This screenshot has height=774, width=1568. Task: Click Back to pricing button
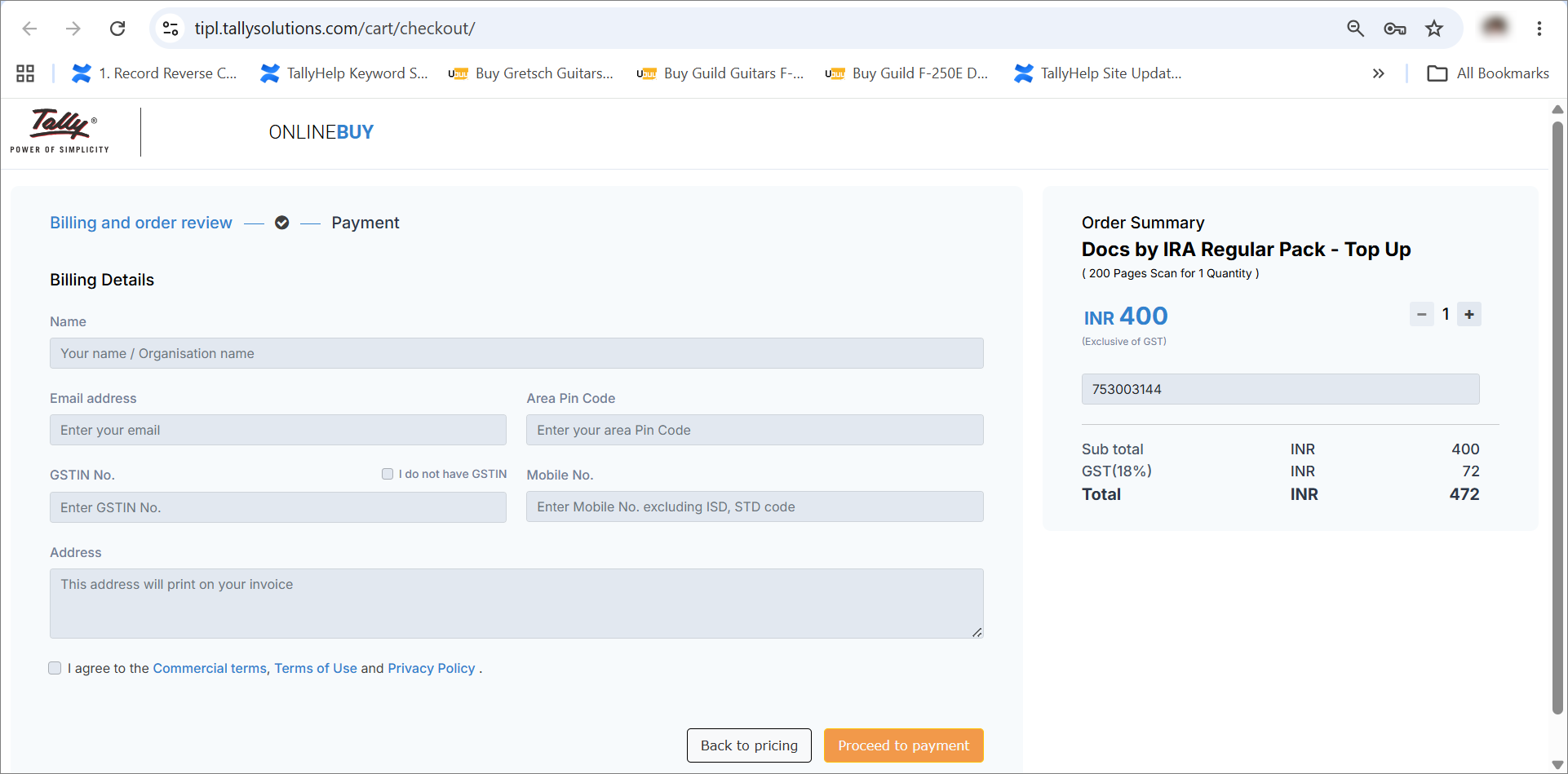click(x=749, y=745)
